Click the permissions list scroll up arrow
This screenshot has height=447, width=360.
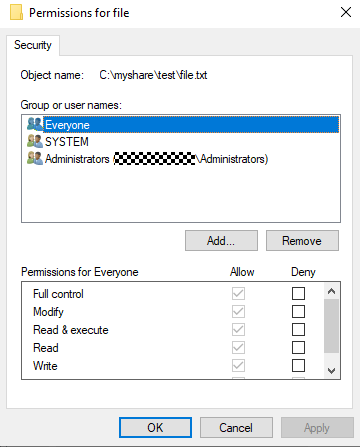pyautogui.click(x=331, y=291)
